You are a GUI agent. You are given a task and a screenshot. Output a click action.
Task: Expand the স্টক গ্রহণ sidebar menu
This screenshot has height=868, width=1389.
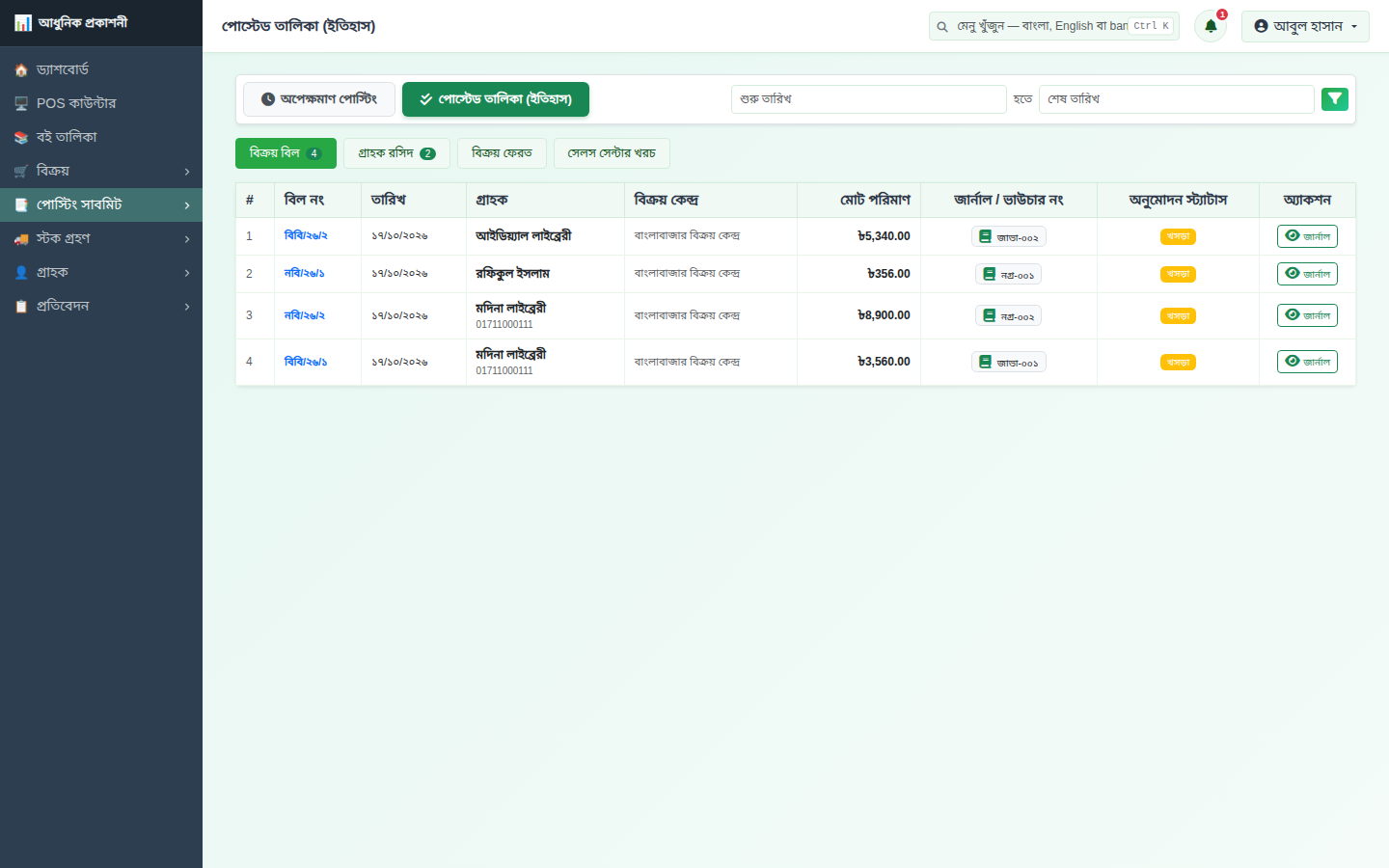point(101,238)
